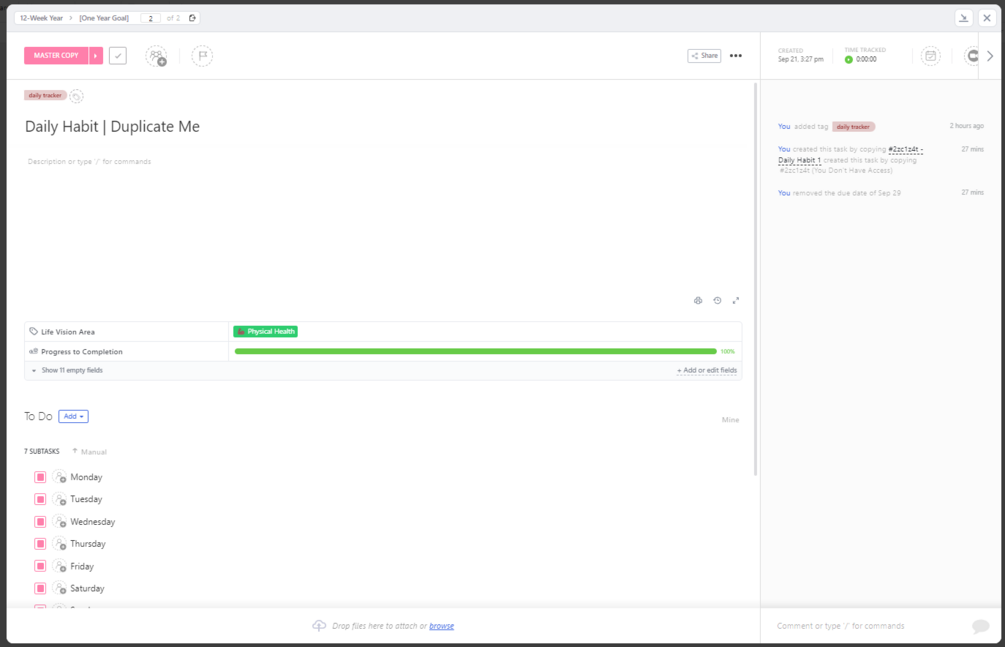
Task: Open the Wednesday subtask
Action: (92, 522)
